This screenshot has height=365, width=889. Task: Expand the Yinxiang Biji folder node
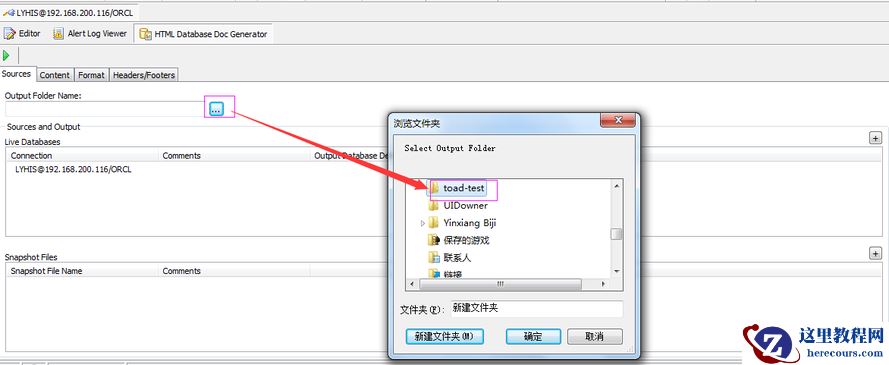tap(422, 223)
